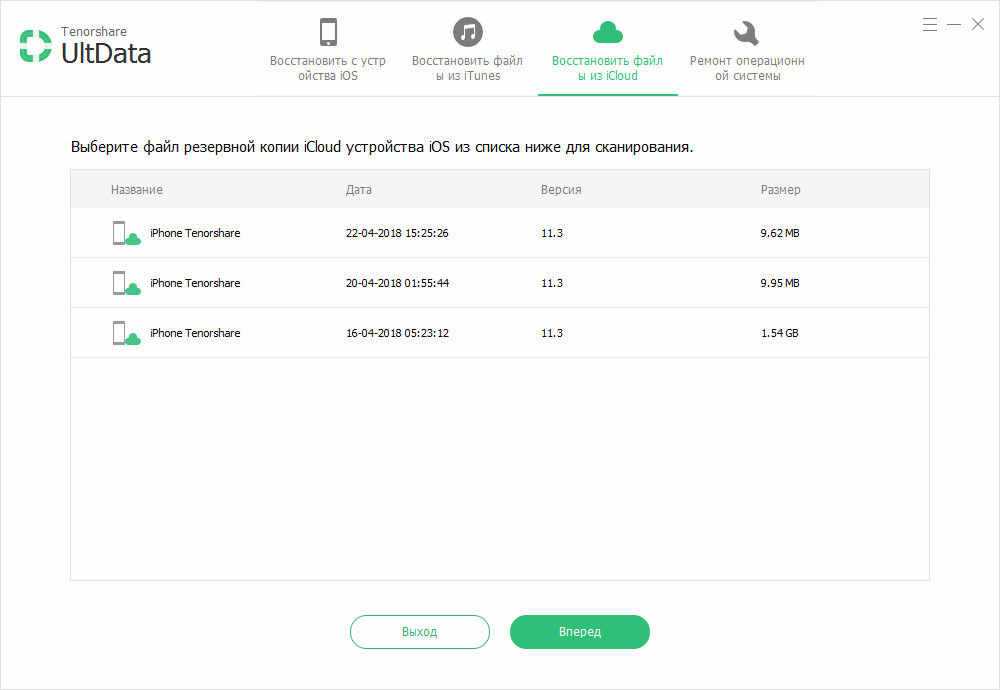Open 'Ремонт операционной системы' tab
Screen dimensions: 1000x690
[746, 68]
